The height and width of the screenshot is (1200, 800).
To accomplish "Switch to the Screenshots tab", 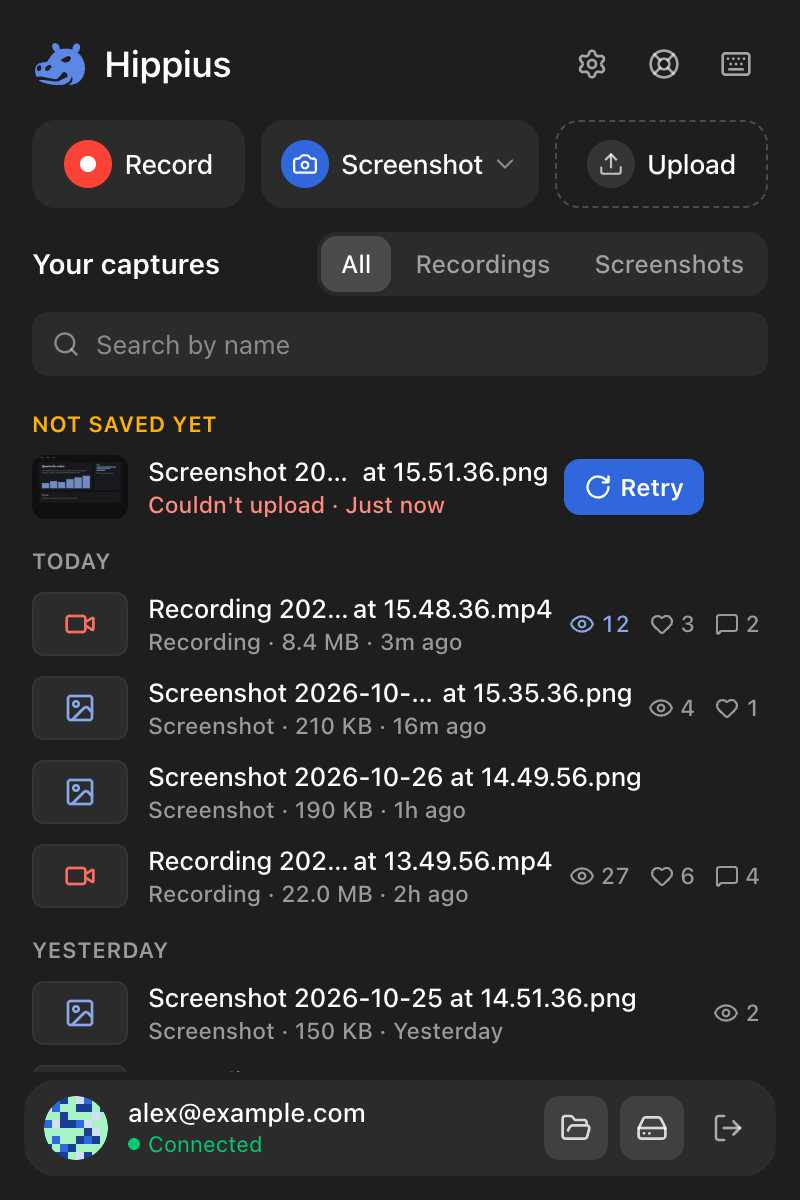I will click(669, 264).
